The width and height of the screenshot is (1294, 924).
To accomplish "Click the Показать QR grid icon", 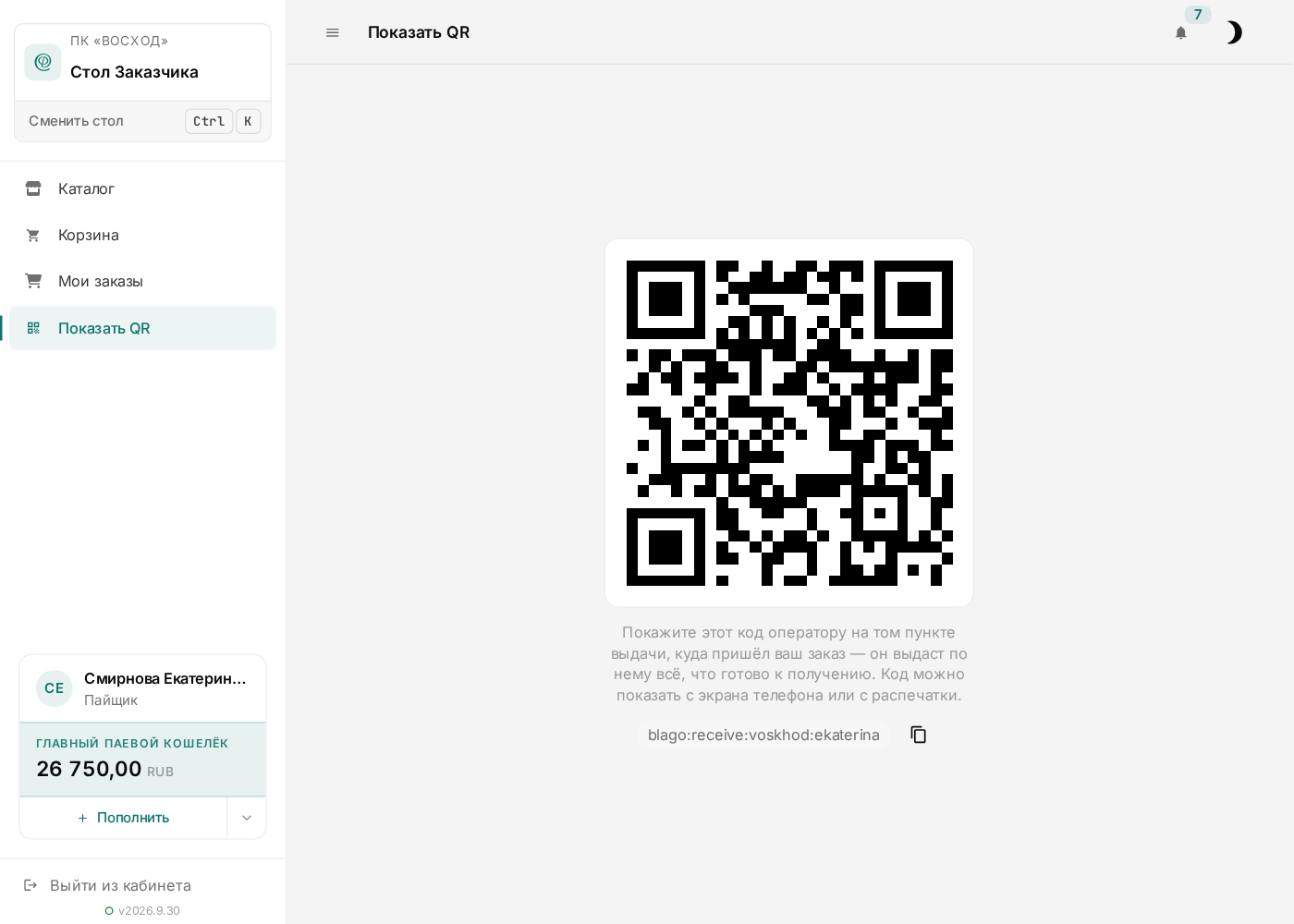I will (x=33, y=328).
